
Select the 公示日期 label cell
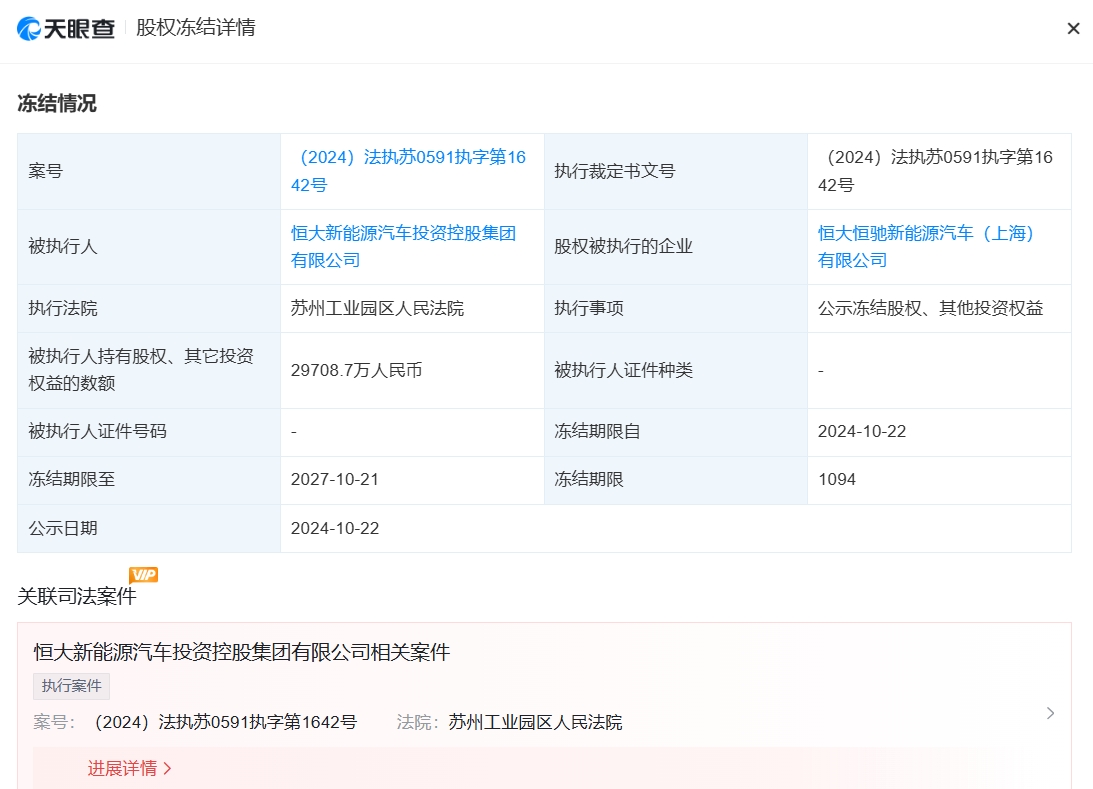coord(149,528)
